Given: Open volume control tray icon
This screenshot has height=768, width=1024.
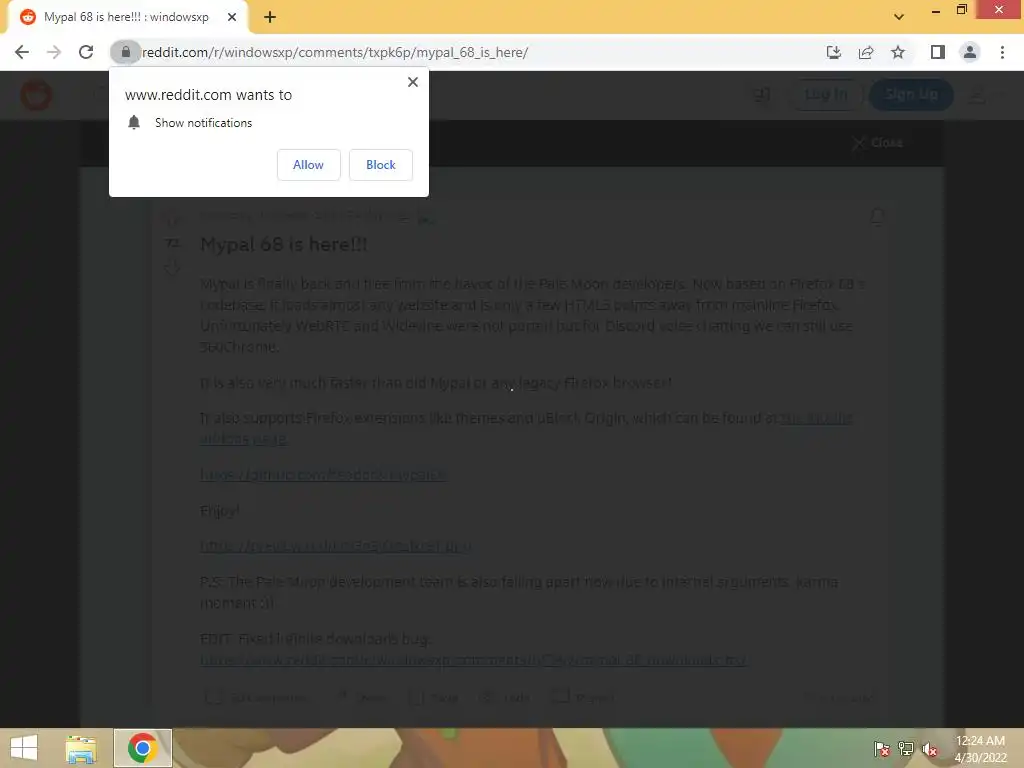Looking at the screenshot, I should pyautogui.click(x=930, y=749).
